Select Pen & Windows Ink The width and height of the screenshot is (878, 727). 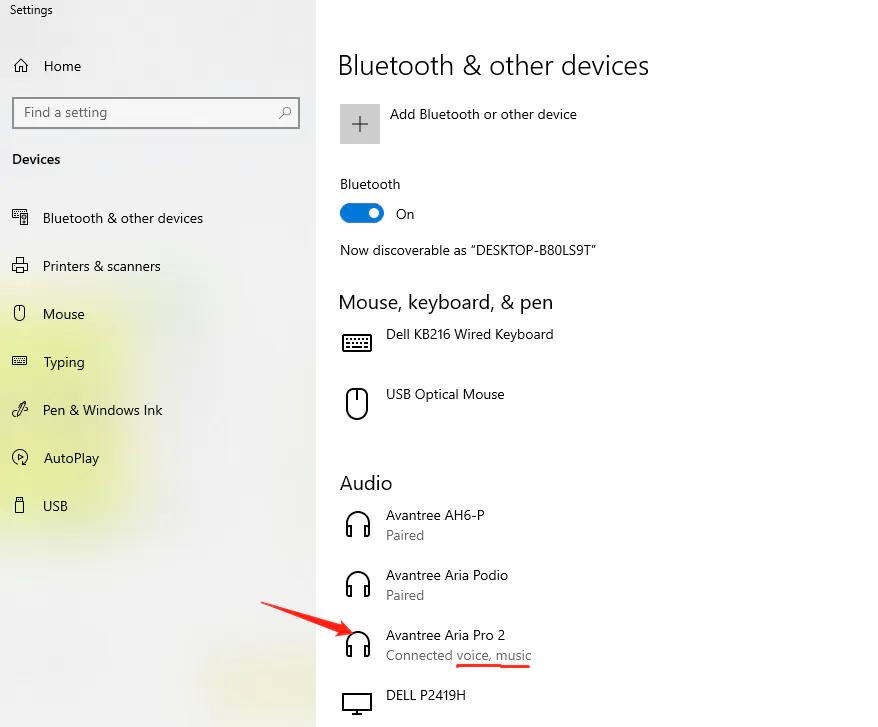pos(102,410)
